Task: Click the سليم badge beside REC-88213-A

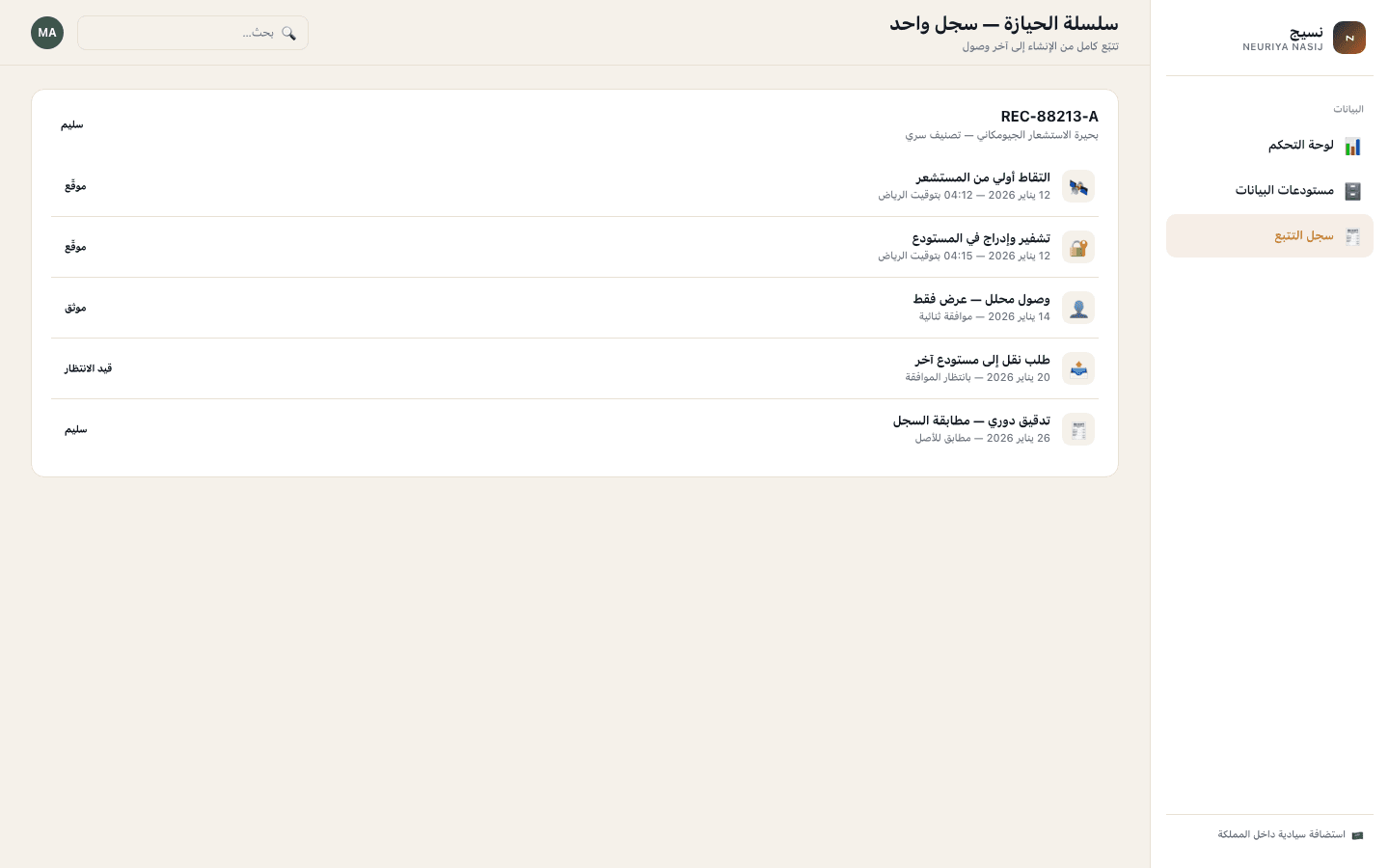Action: (72, 124)
